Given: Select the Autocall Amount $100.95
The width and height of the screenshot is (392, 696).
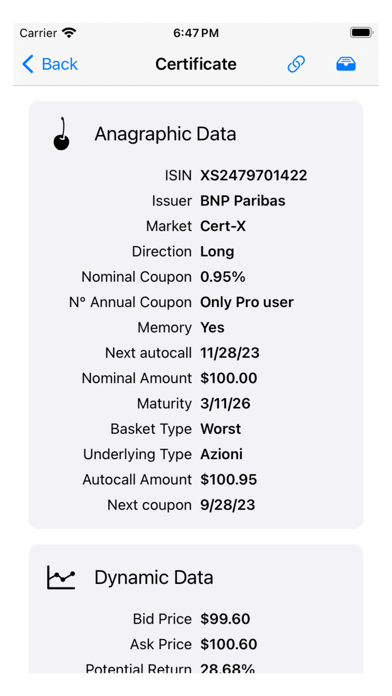Looking at the screenshot, I should [x=229, y=480].
